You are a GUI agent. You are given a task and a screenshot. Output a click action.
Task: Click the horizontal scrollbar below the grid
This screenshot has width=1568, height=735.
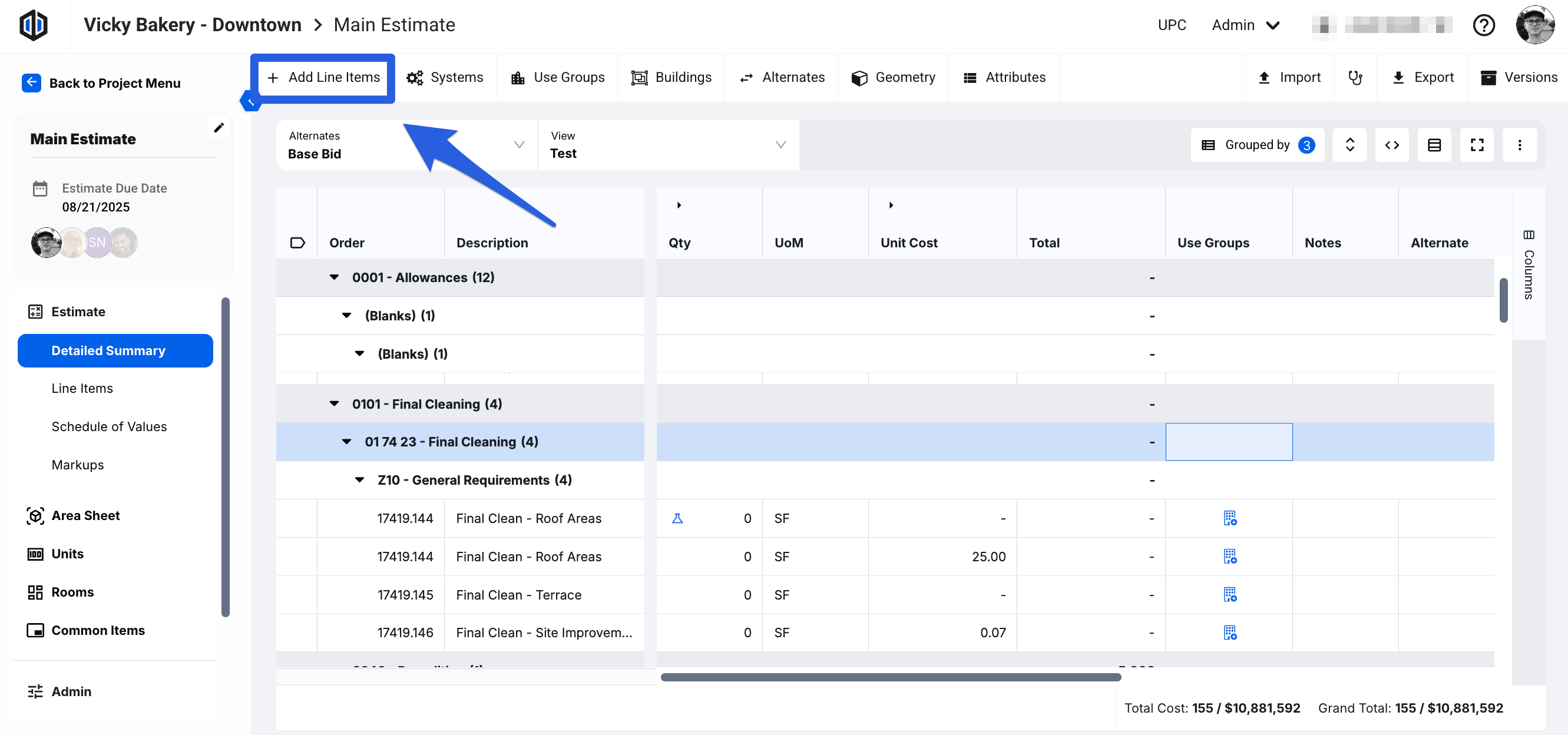(x=890, y=677)
